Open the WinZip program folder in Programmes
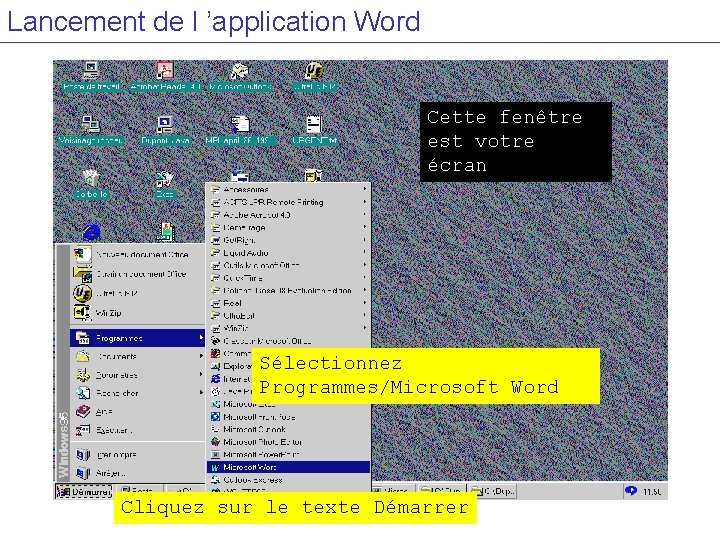The height and width of the screenshot is (540, 720). click(x=288, y=328)
